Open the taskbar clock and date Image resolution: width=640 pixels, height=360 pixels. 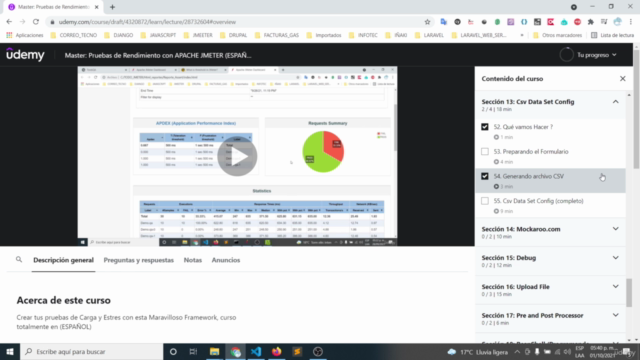pos(602,352)
